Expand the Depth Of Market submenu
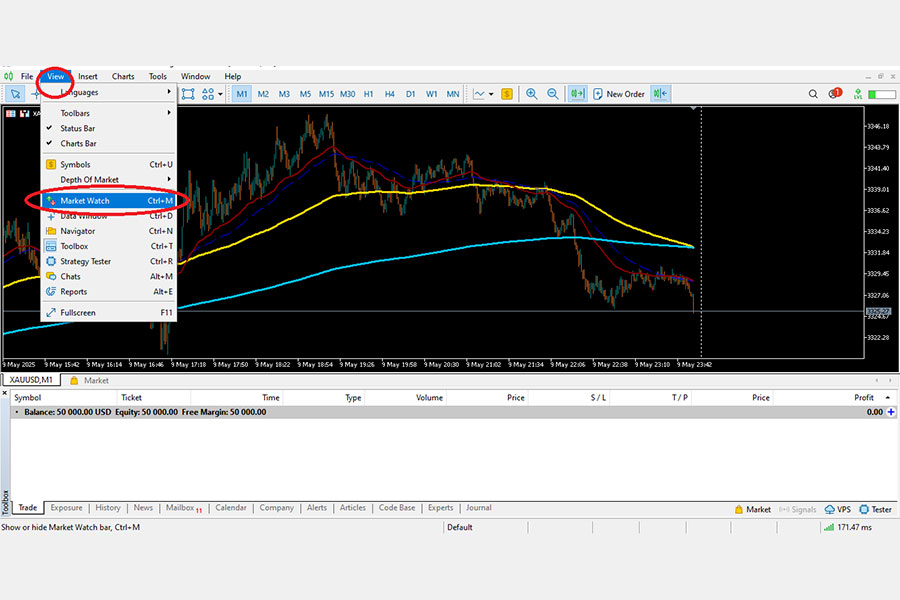This screenshot has height=600, width=900. coord(109,180)
